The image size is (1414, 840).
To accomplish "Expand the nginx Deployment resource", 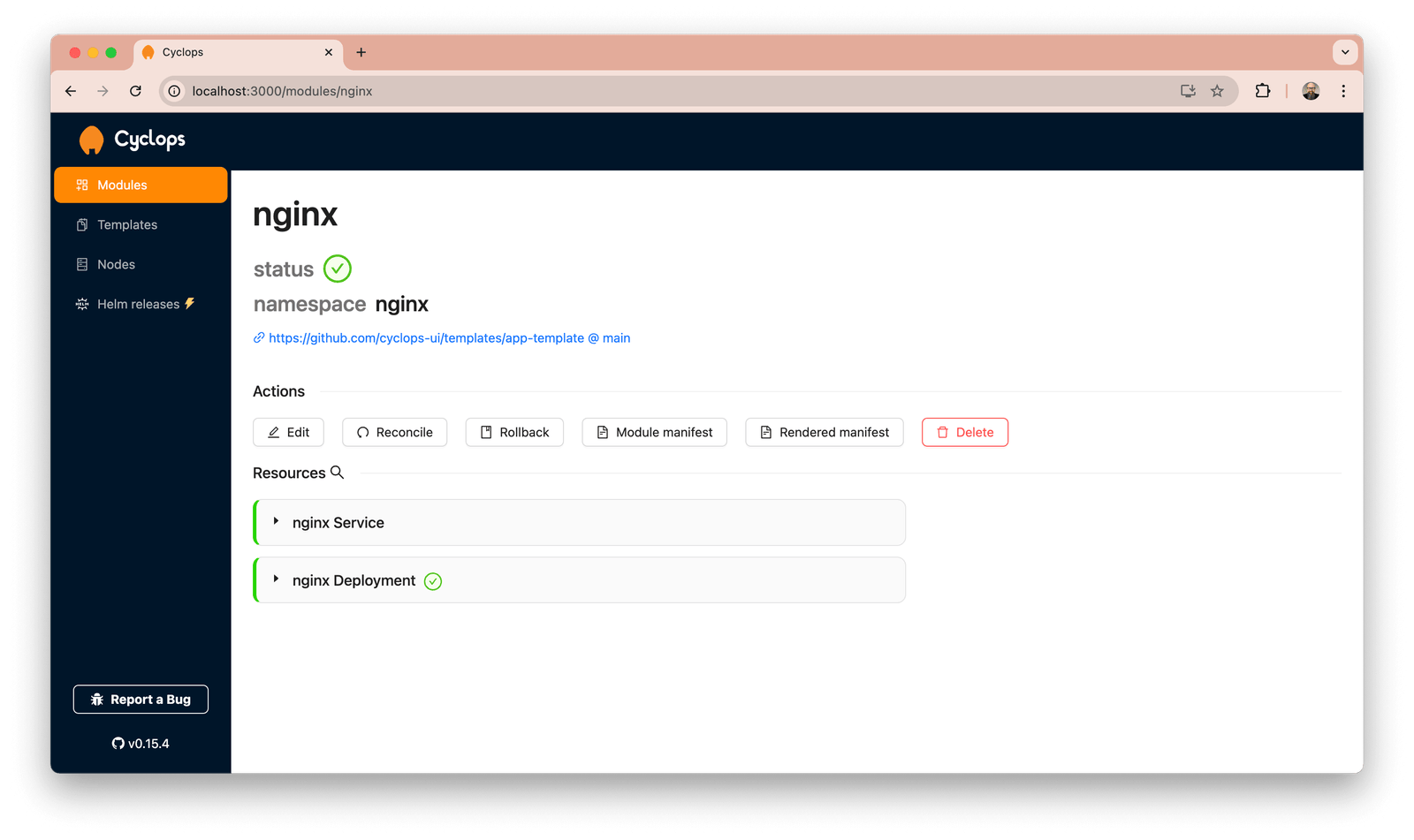I will (275, 579).
